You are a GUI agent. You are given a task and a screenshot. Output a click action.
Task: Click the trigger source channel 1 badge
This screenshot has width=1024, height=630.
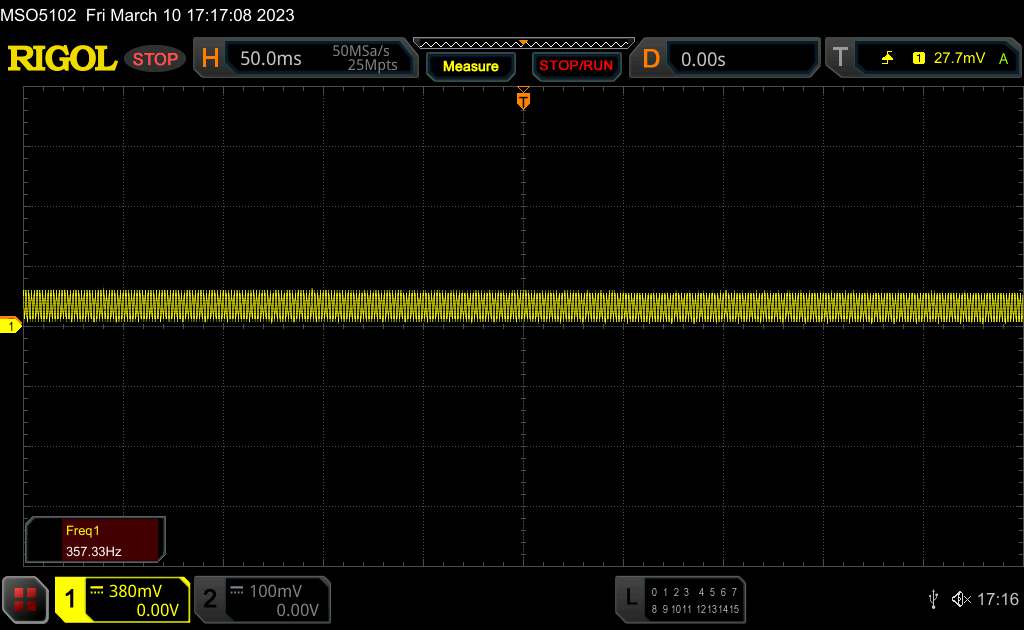click(919, 58)
